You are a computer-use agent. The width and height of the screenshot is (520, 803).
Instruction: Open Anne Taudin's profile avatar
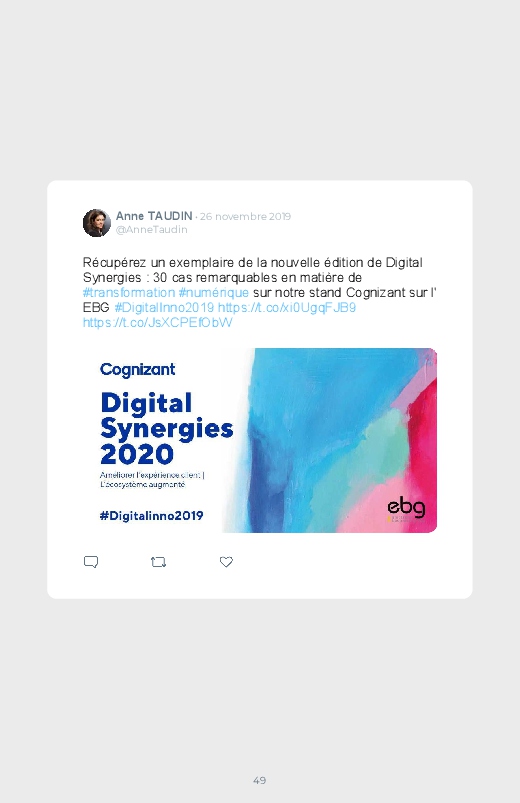(97, 223)
